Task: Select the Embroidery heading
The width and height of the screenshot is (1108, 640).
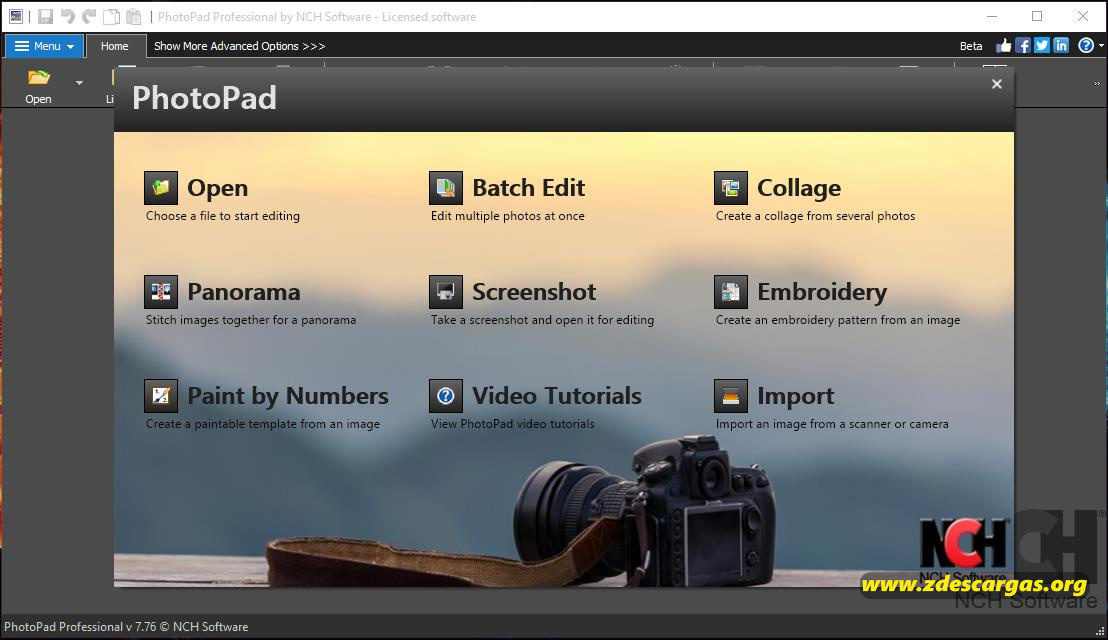Action: coord(822,292)
